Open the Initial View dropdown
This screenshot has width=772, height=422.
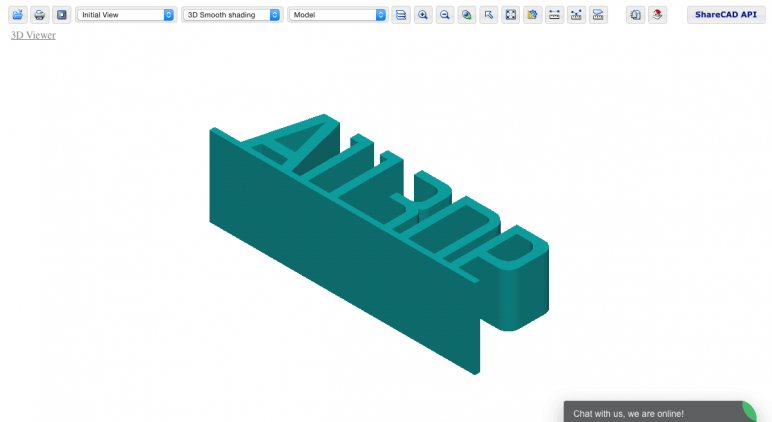tap(126, 15)
